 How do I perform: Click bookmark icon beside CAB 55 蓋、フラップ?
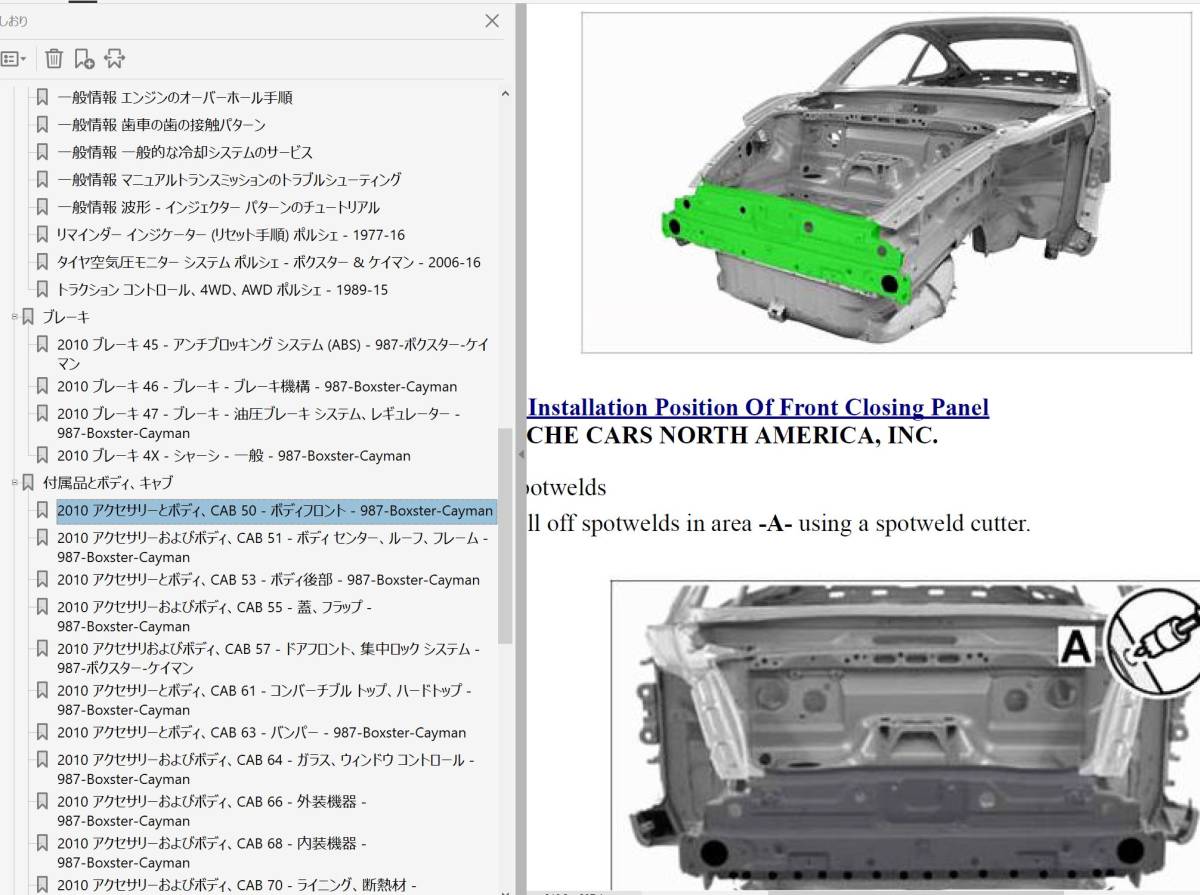pos(42,606)
